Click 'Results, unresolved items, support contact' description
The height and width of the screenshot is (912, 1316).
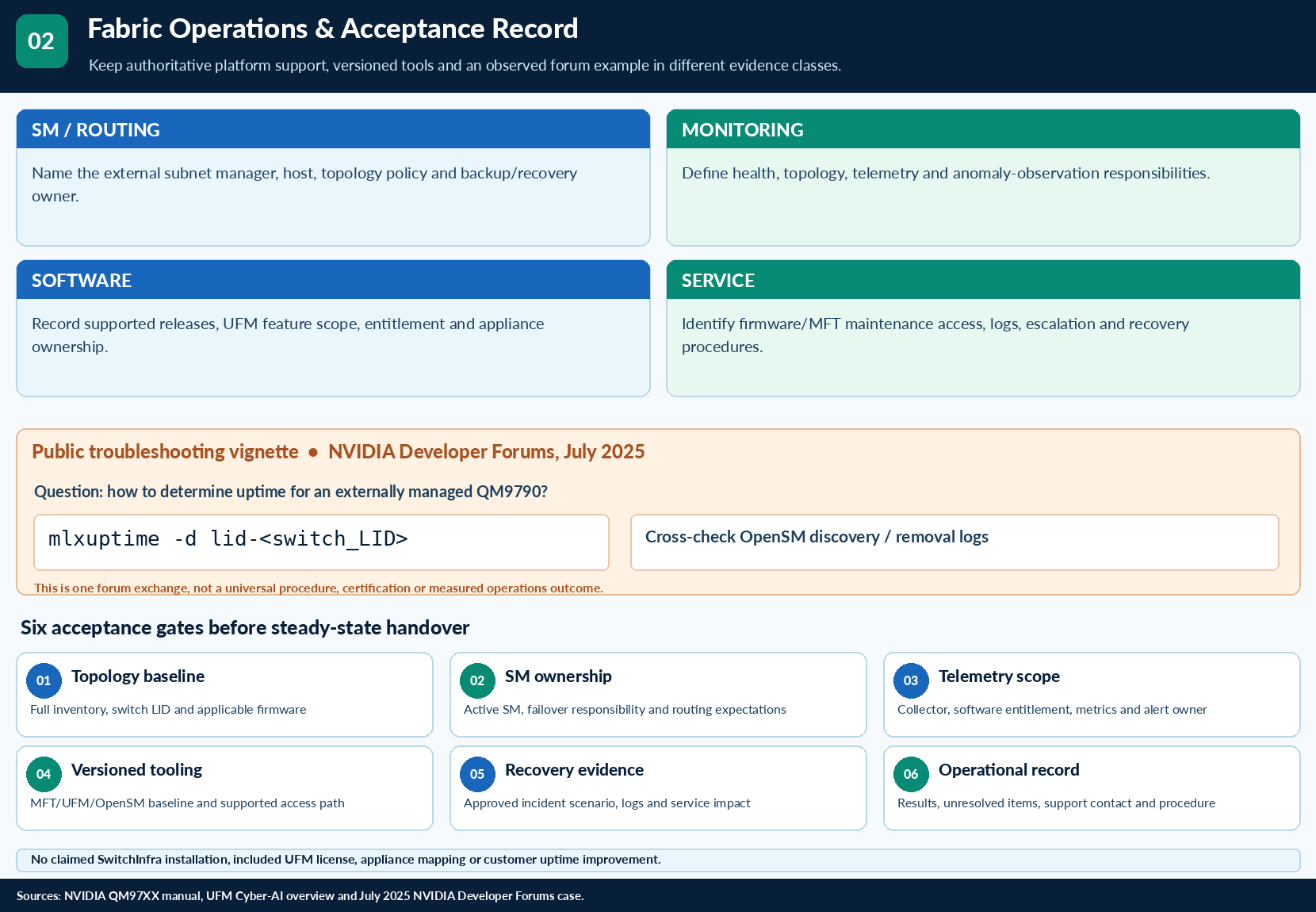click(1056, 803)
